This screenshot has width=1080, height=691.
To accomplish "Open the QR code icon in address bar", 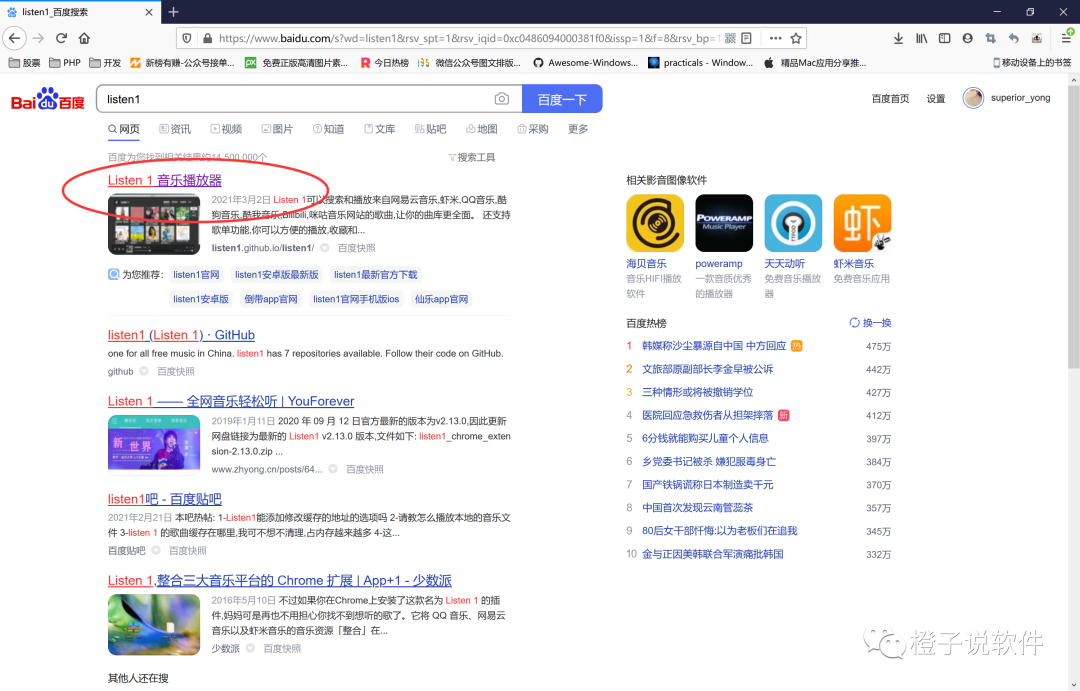I will coord(730,39).
